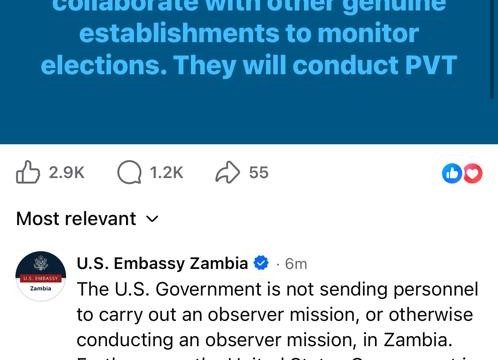The image size is (498, 360).
Task: Click the red heart reaction badge
Action: (473, 173)
